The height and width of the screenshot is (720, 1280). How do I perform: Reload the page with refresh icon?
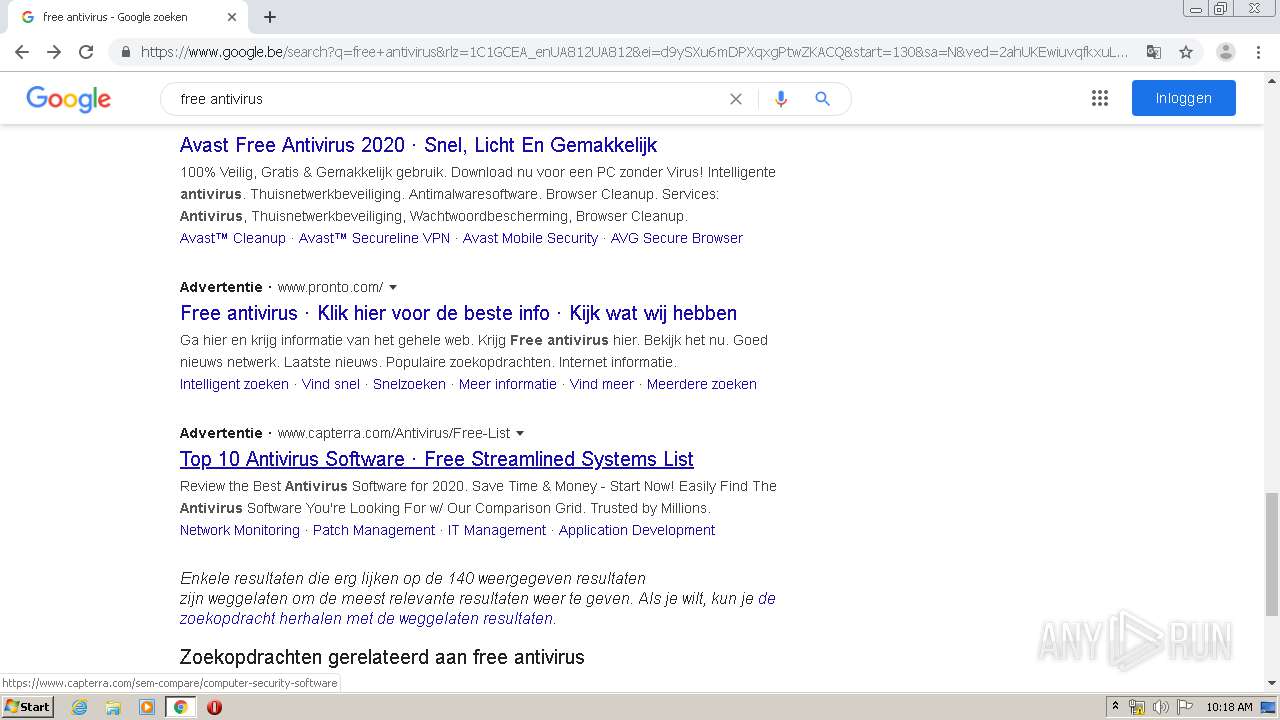tap(86, 52)
